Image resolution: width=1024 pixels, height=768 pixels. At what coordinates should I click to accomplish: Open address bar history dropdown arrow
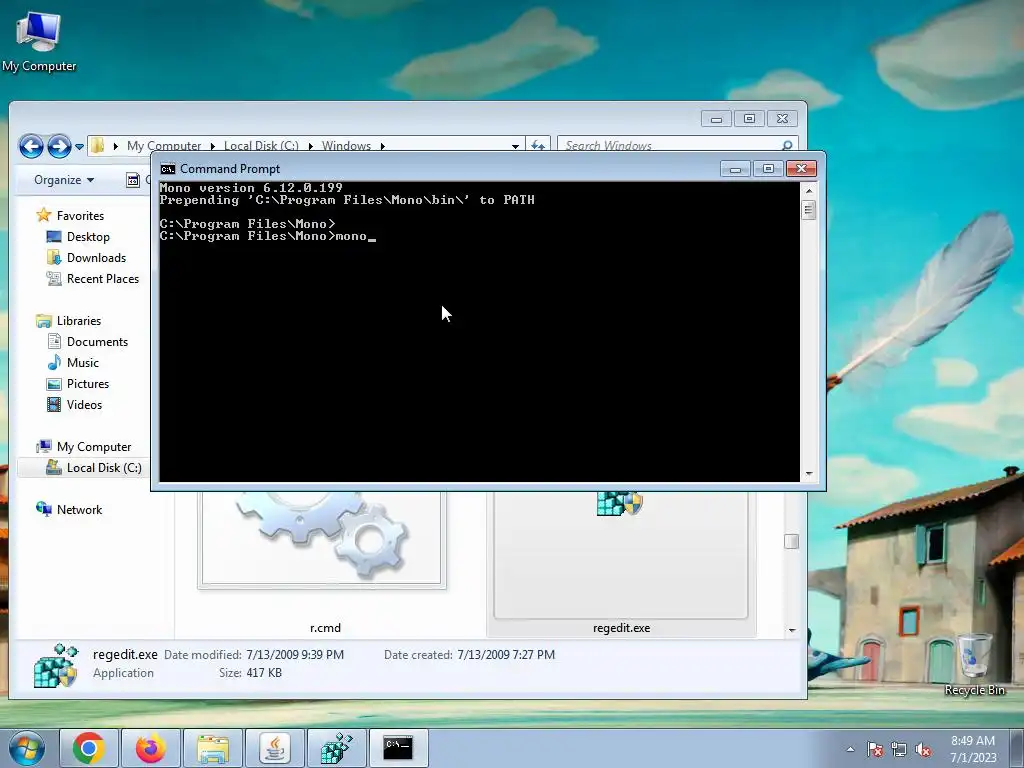pos(515,146)
